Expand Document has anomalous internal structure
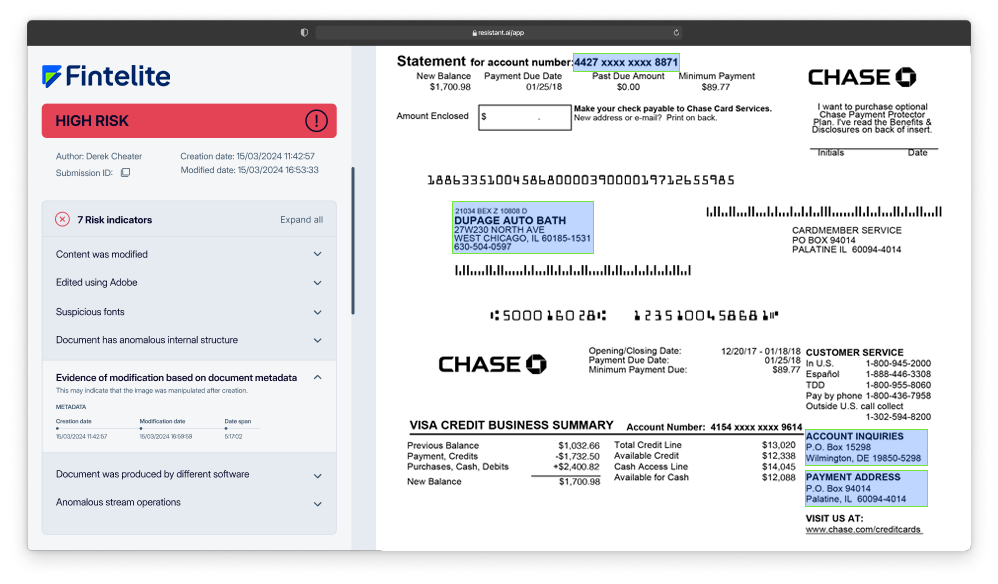This screenshot has height=584, width=998. (318, 340)
